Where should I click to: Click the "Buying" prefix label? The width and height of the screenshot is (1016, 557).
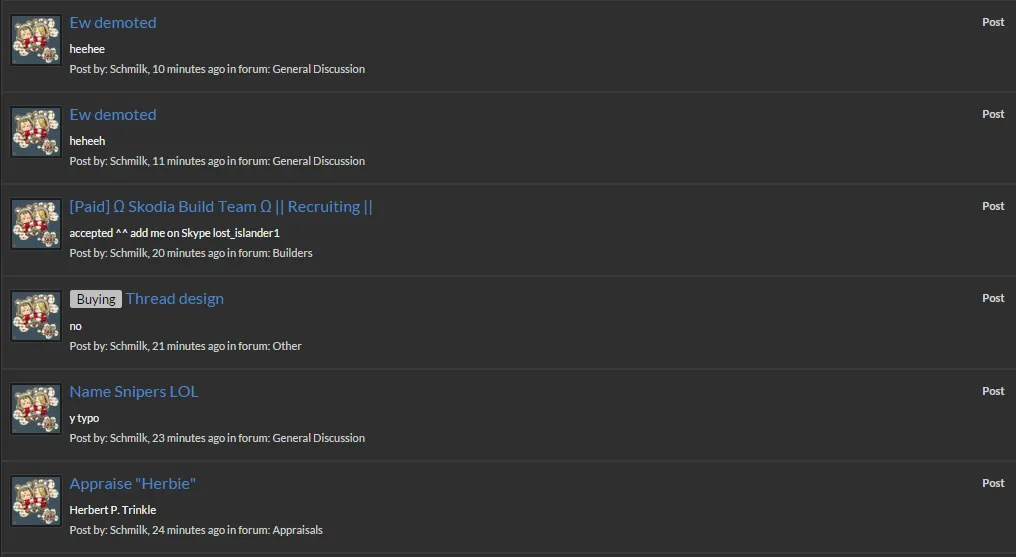(x=96, y=299)
